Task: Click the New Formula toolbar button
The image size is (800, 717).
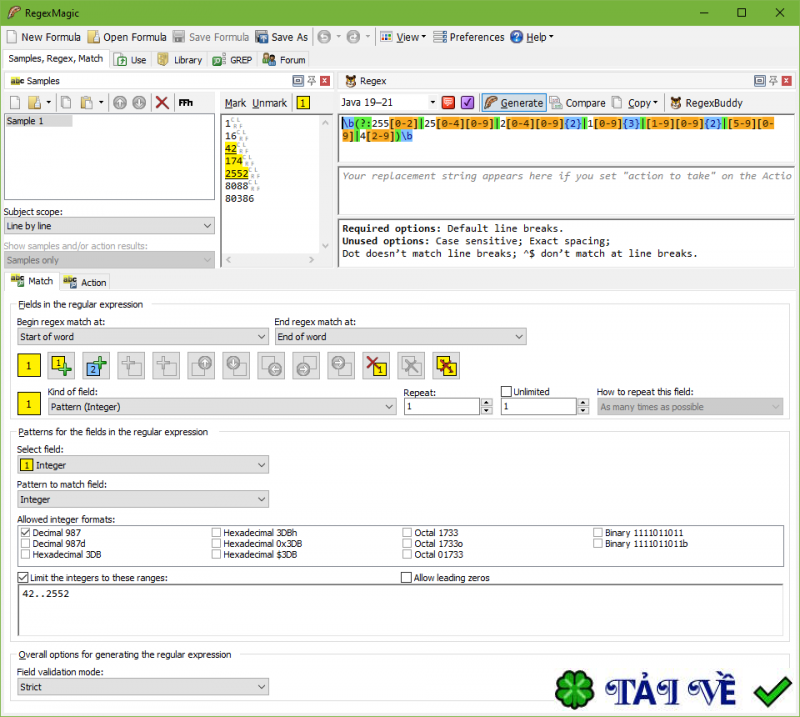Action: coord(43,37)
